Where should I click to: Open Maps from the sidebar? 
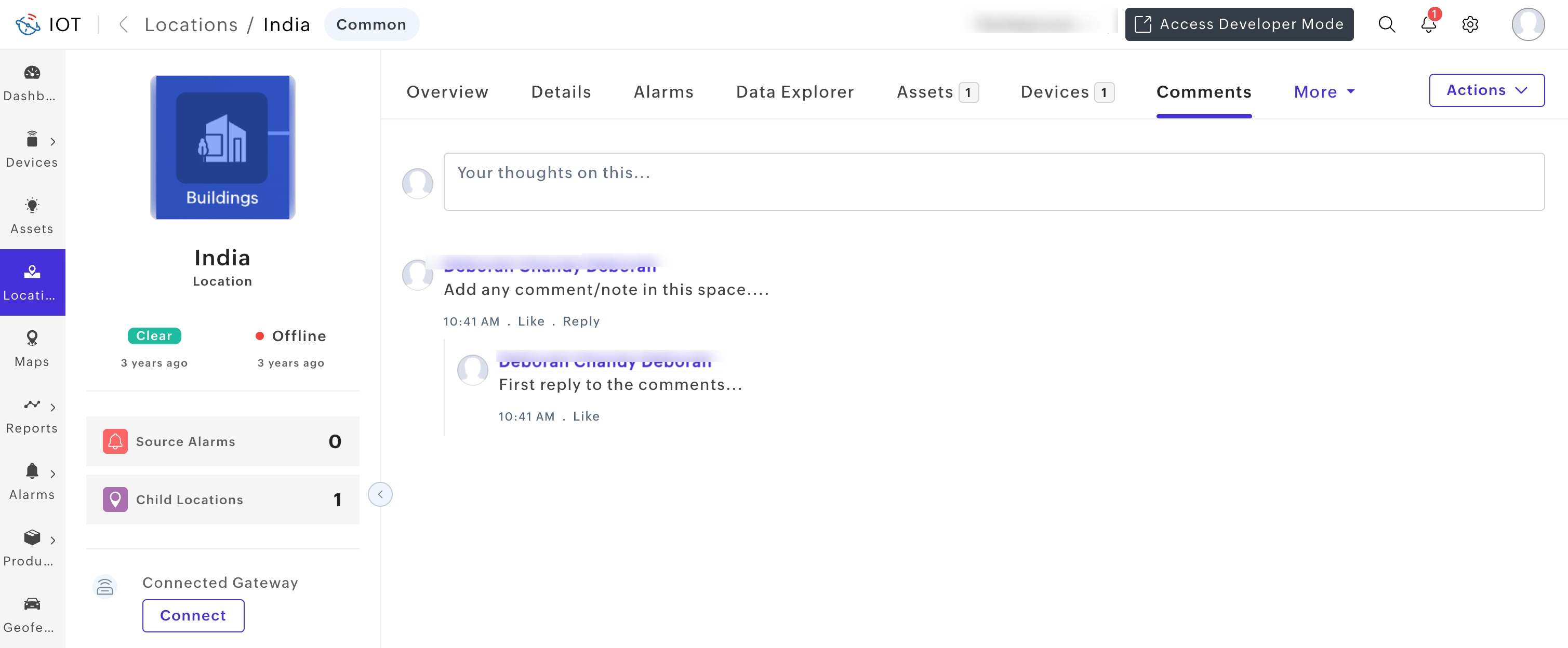tap(32, 339)
